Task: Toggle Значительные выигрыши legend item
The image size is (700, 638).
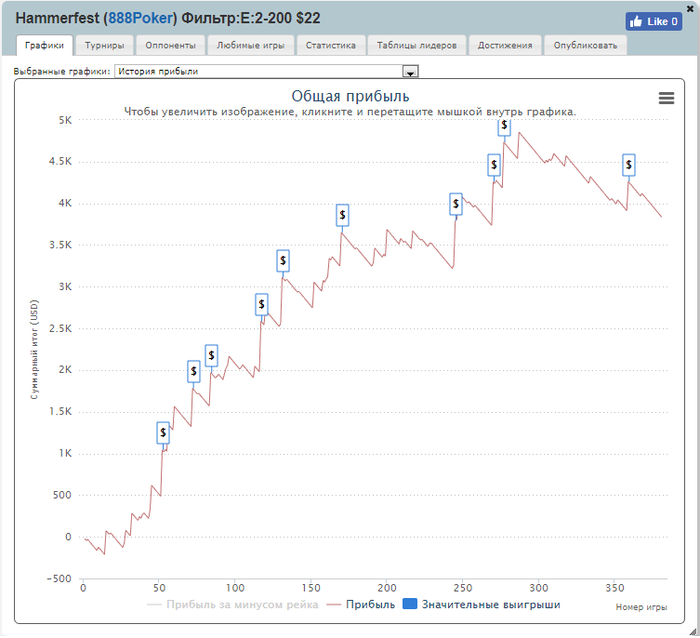Action: 481,605
